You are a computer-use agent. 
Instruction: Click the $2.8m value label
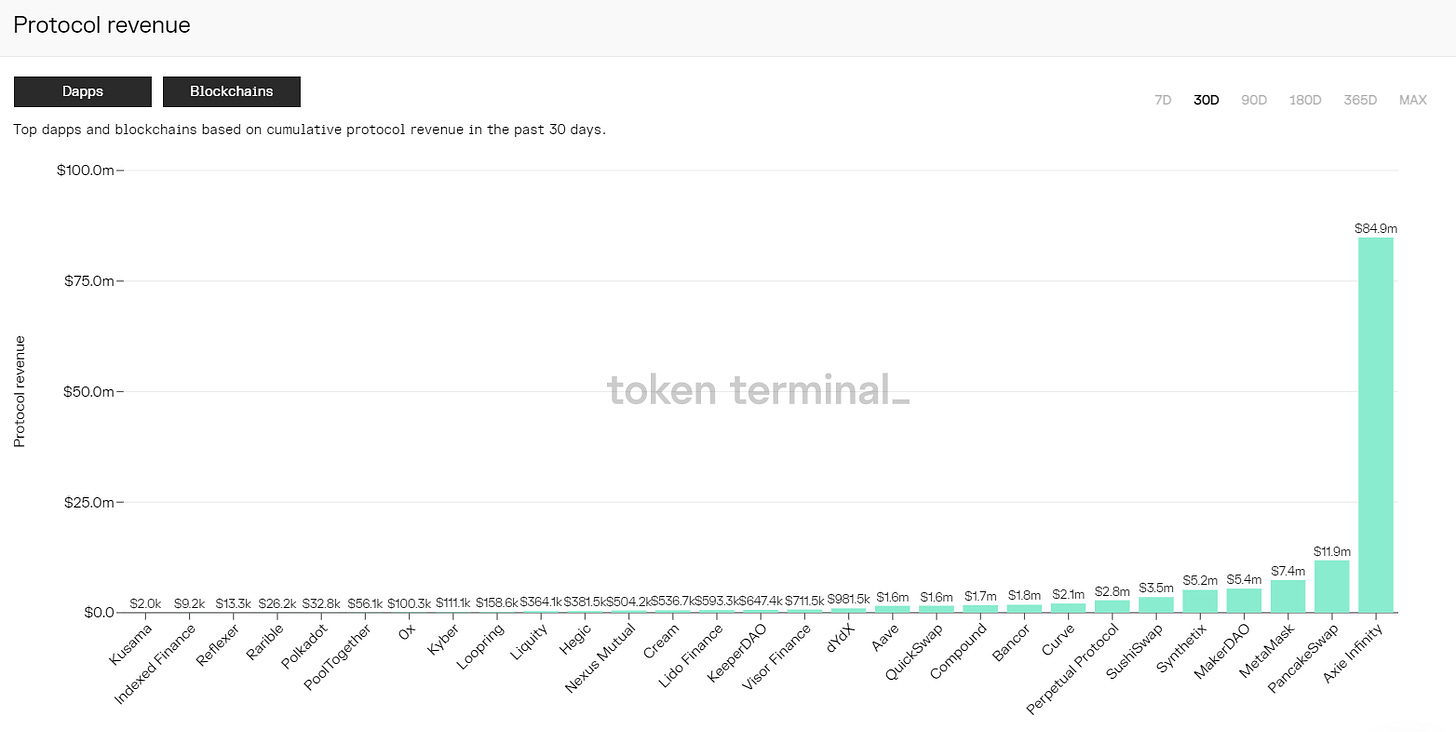1112,591
